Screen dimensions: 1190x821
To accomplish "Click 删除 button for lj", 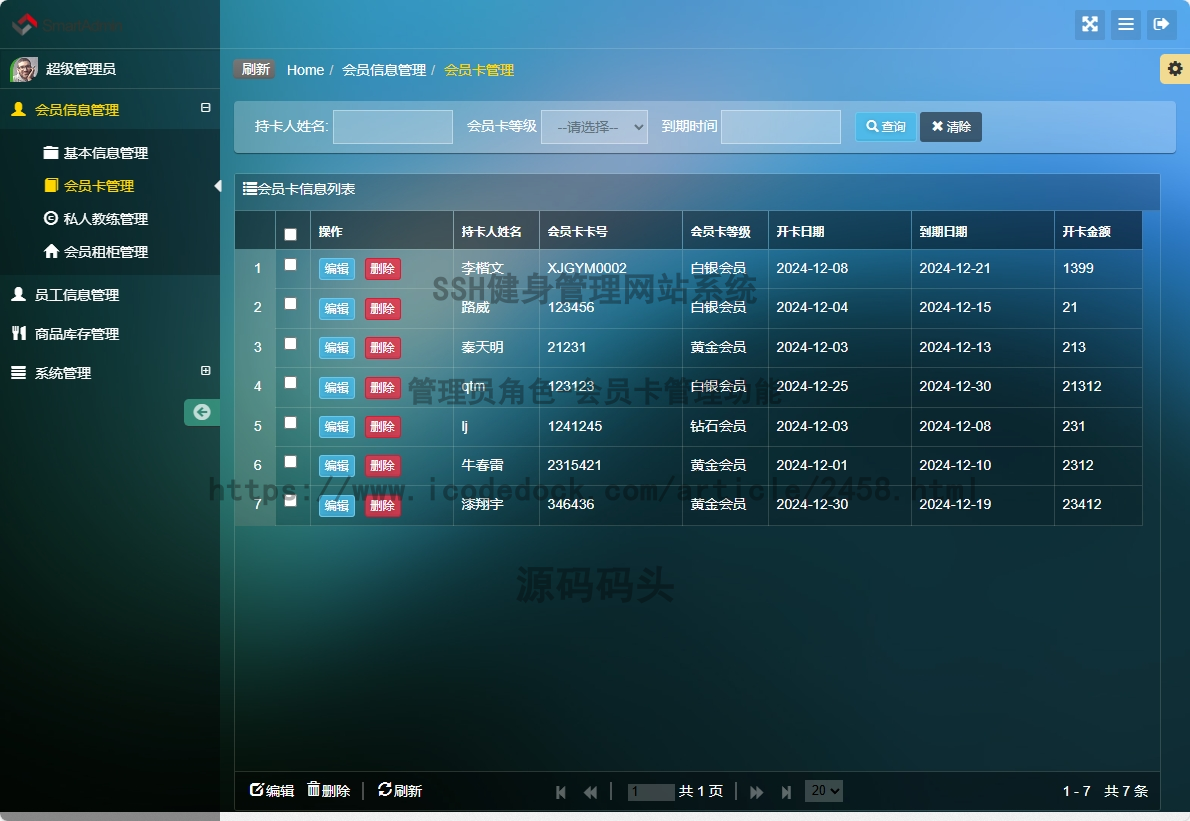I will (x=382, y=426).
